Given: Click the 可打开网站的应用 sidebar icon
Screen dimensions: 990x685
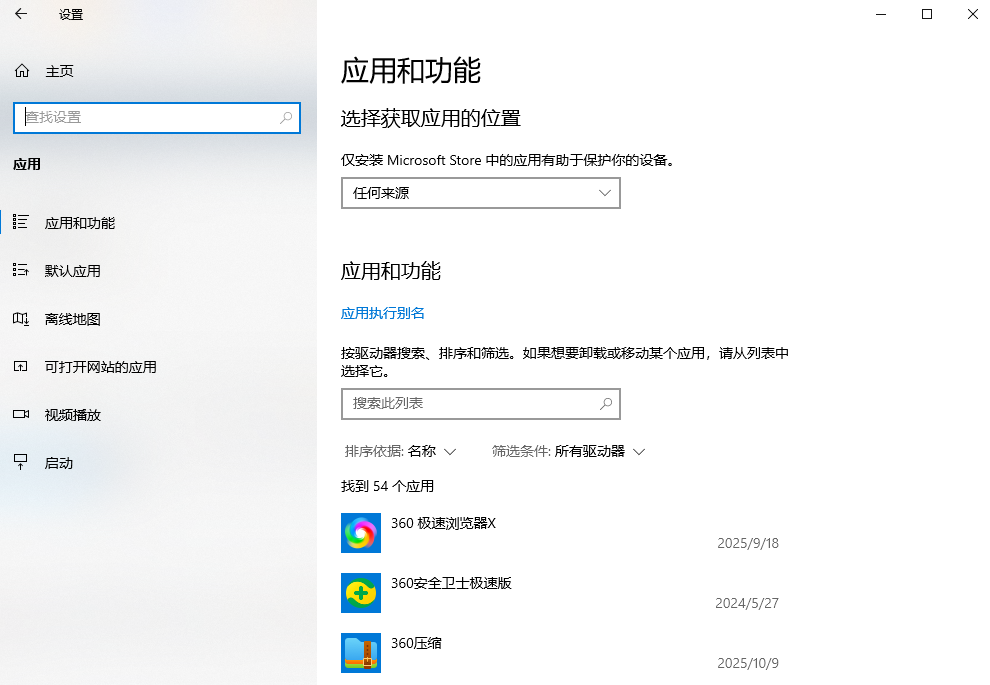Looking at the screenshot, I should 21,366.
